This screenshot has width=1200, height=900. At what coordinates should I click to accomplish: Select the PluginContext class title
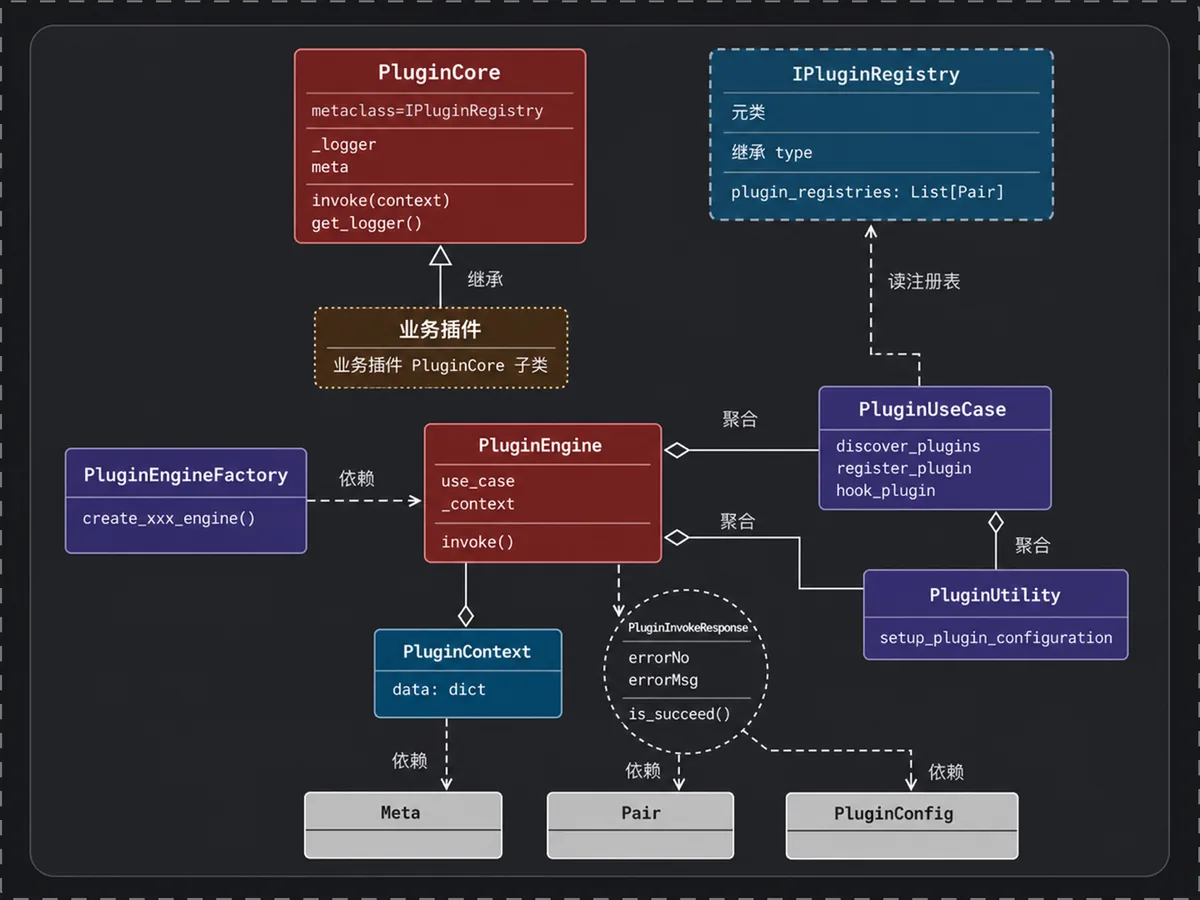[467, 652]
